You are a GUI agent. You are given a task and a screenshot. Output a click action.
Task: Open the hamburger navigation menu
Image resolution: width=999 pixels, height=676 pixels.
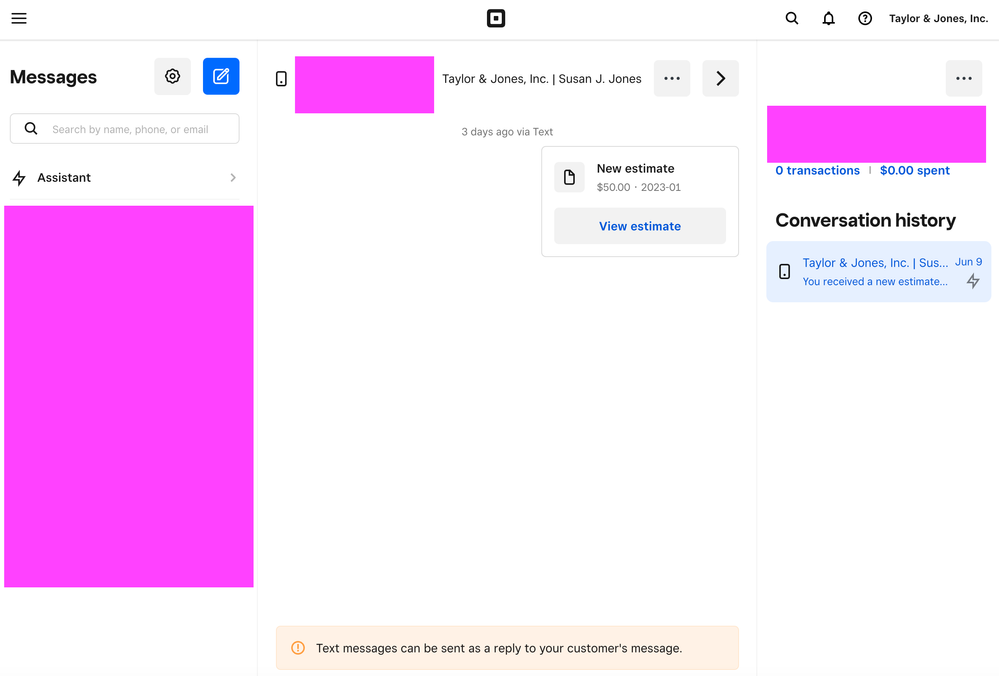(x=19, y=19)
